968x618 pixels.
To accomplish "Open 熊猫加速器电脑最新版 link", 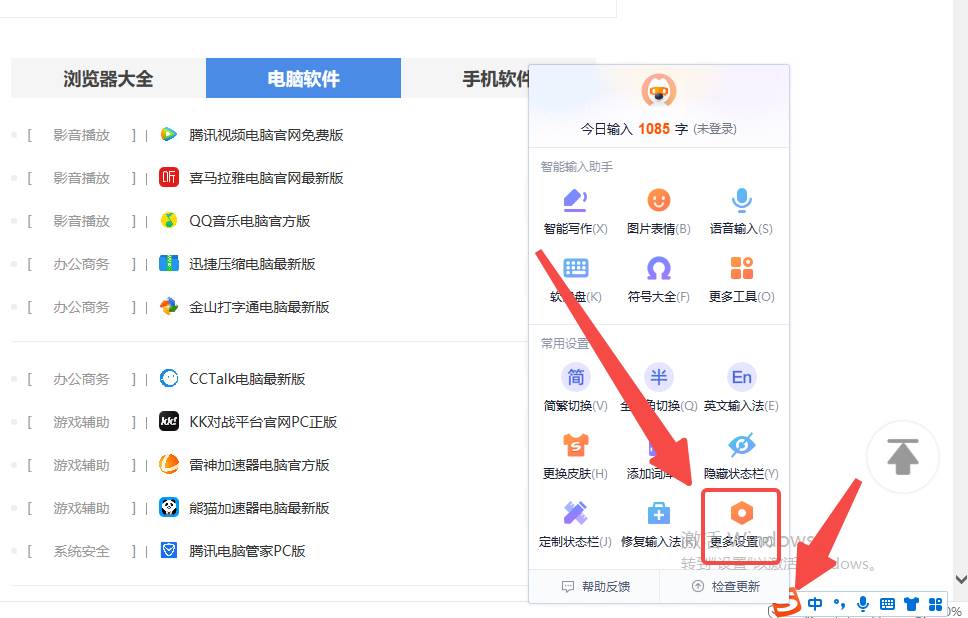I will click(x=259, y=508).
